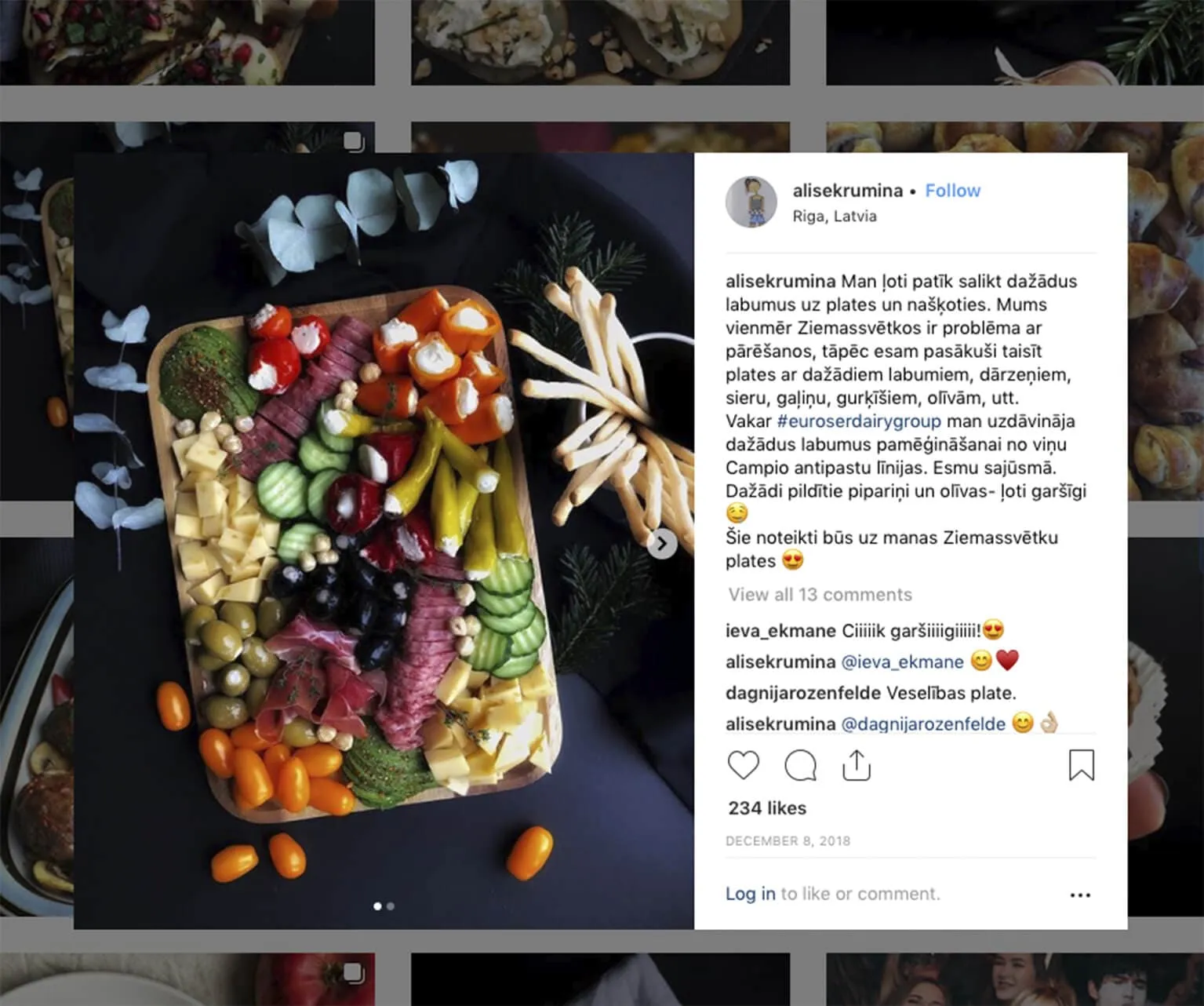
Task: Open the #euroserdairygroup hashtag
Action: (859, 421)
